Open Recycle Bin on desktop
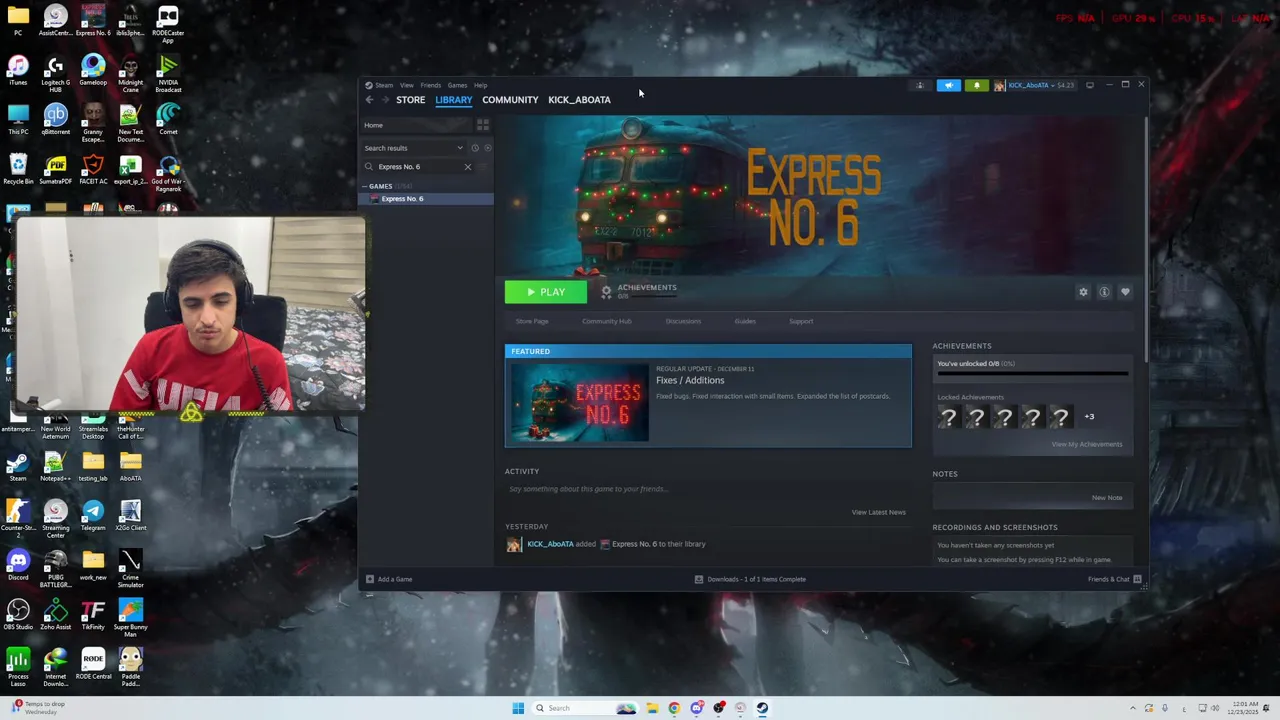Screen dimensions: 1280x720 18,169
